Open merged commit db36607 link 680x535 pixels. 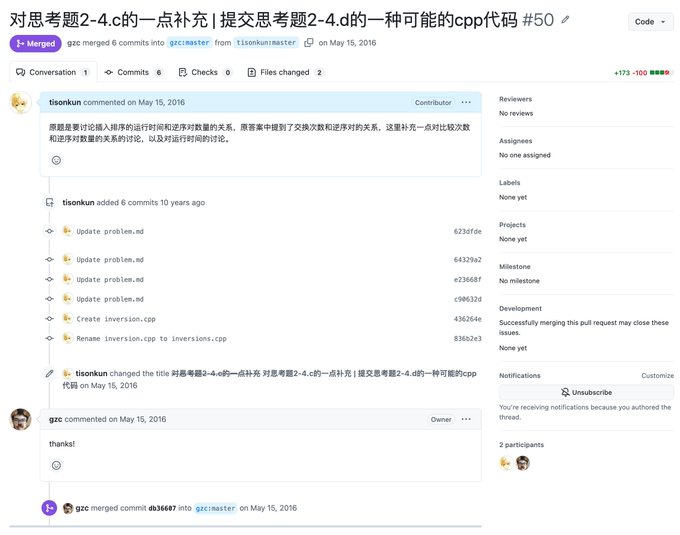[x=162, y=508]
